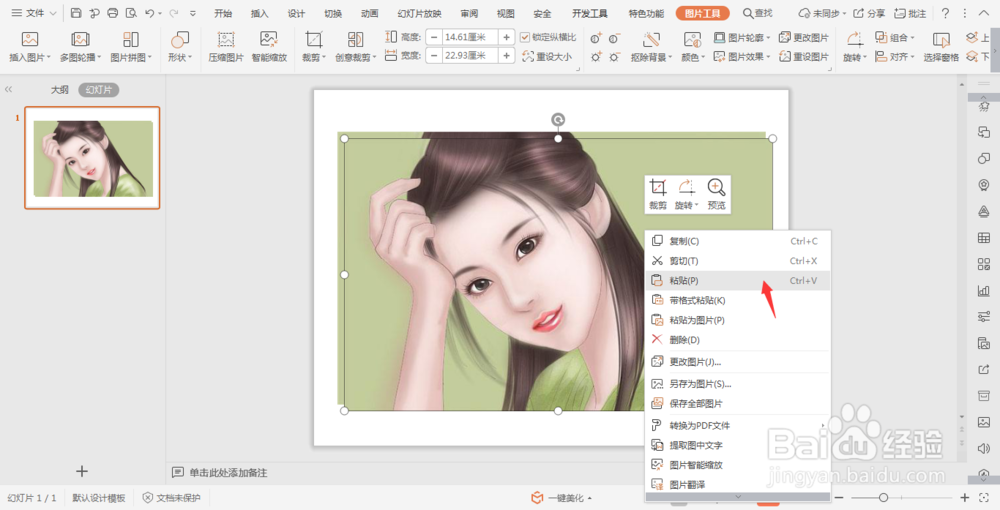Click the rotation handle above the picture
The image size is (1000, 510).
[558, 120]
